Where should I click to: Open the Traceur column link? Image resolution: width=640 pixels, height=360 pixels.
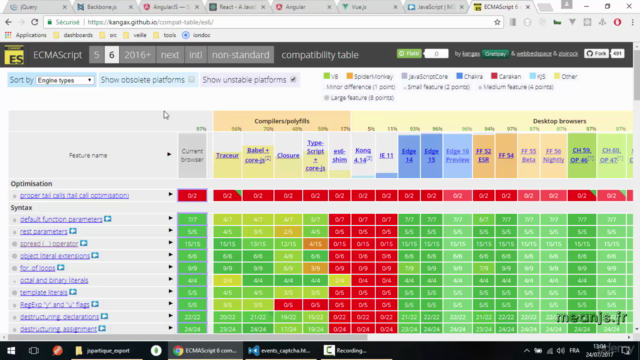click(x=227, y=156)
